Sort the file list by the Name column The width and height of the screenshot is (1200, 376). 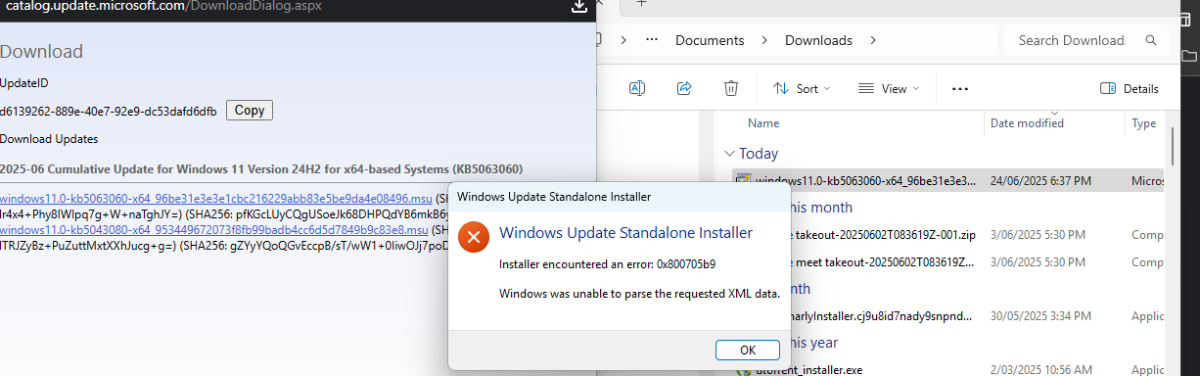pos(764,123)
